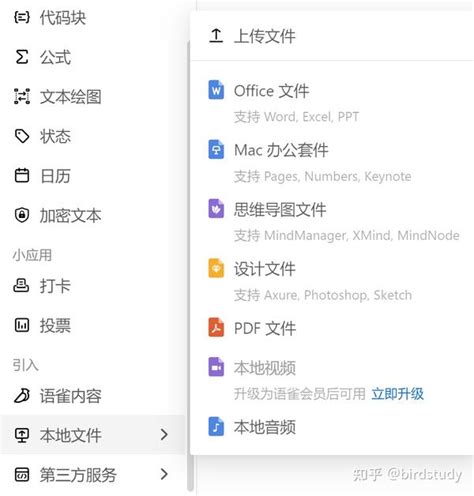
Task: Select the voting poll icon
Action: (x=22, y=325)
